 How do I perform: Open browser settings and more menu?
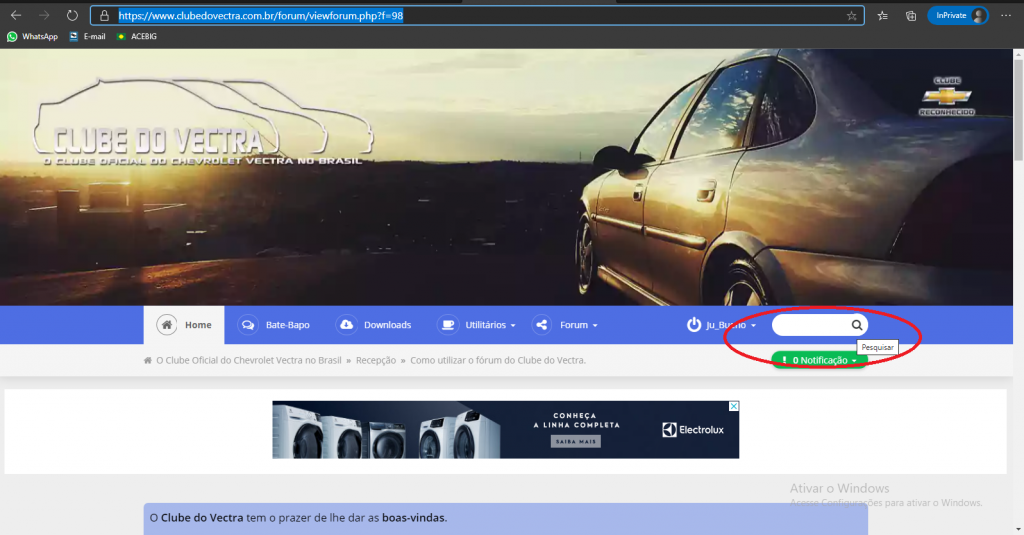[x=1006, y=16]
